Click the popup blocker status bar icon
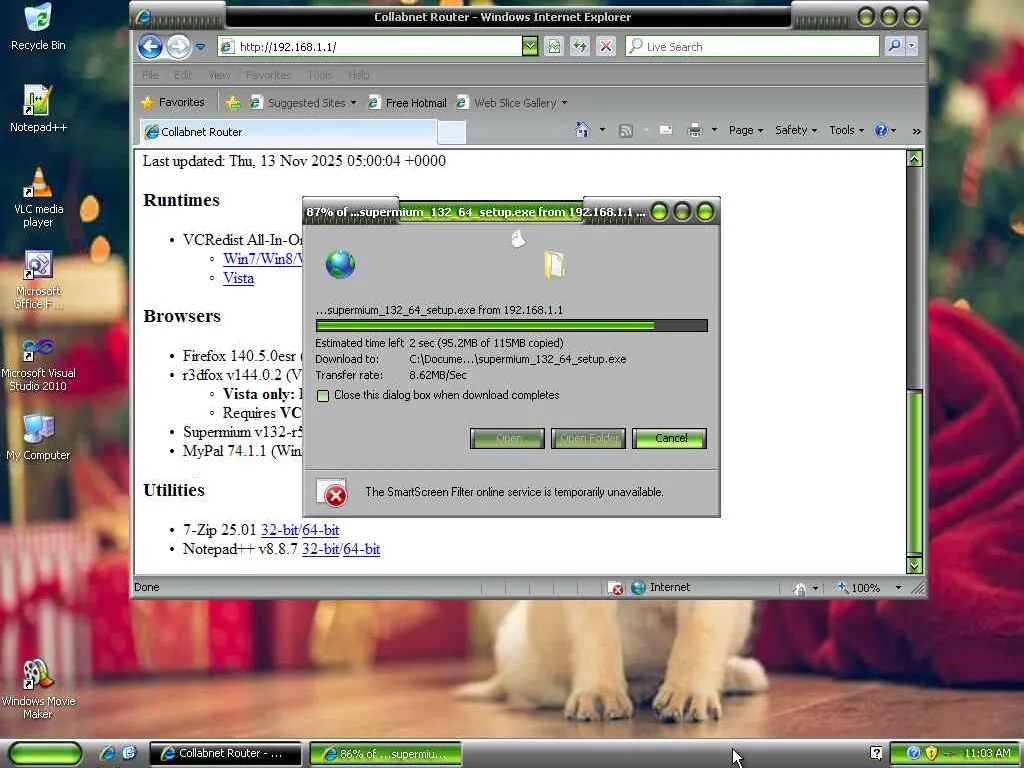This screenshot has height=768, width=1024. pyautogui.click(x=615, y=588)
